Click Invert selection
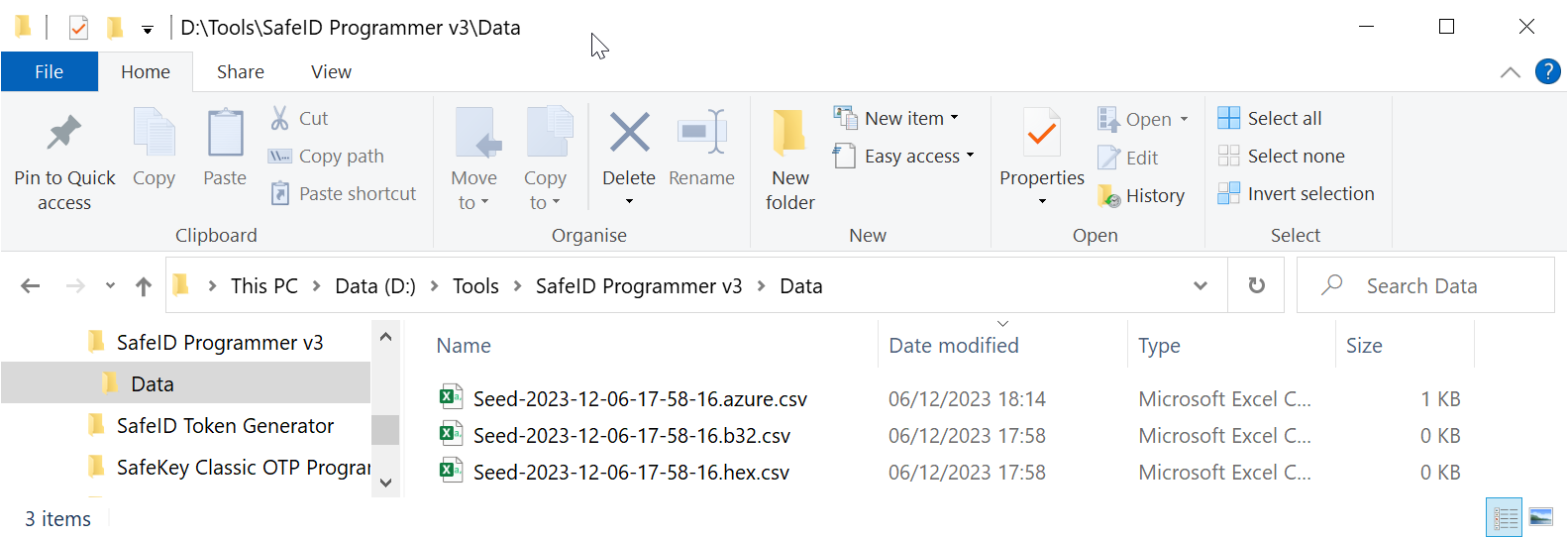The height and width of the screenshot is (538, 1568). 1310,194
